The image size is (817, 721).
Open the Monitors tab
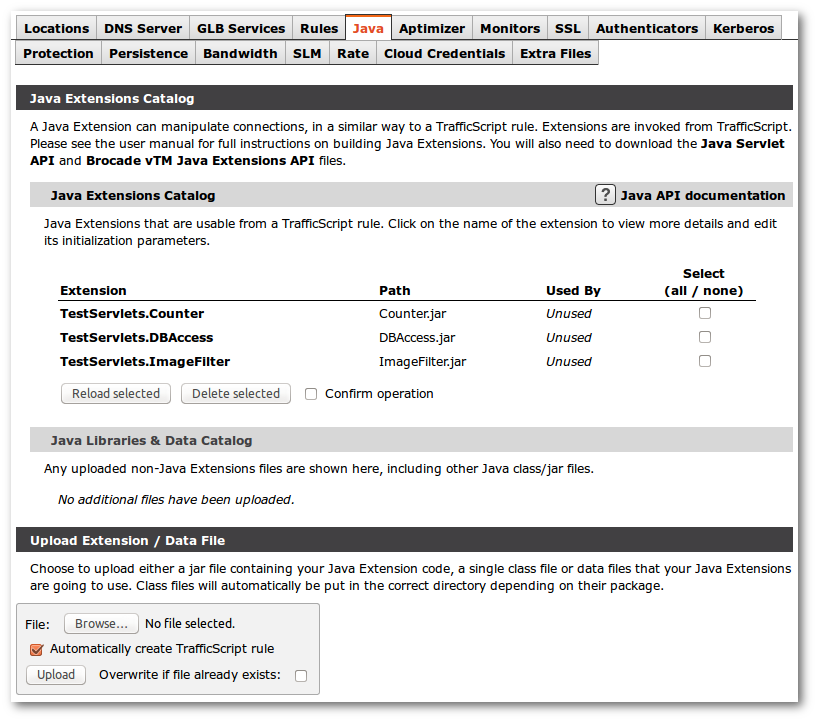(510, 28)
